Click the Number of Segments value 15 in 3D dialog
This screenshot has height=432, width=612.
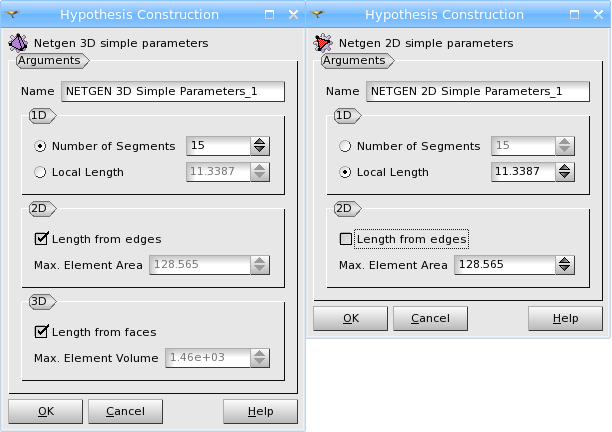point(218,146)
